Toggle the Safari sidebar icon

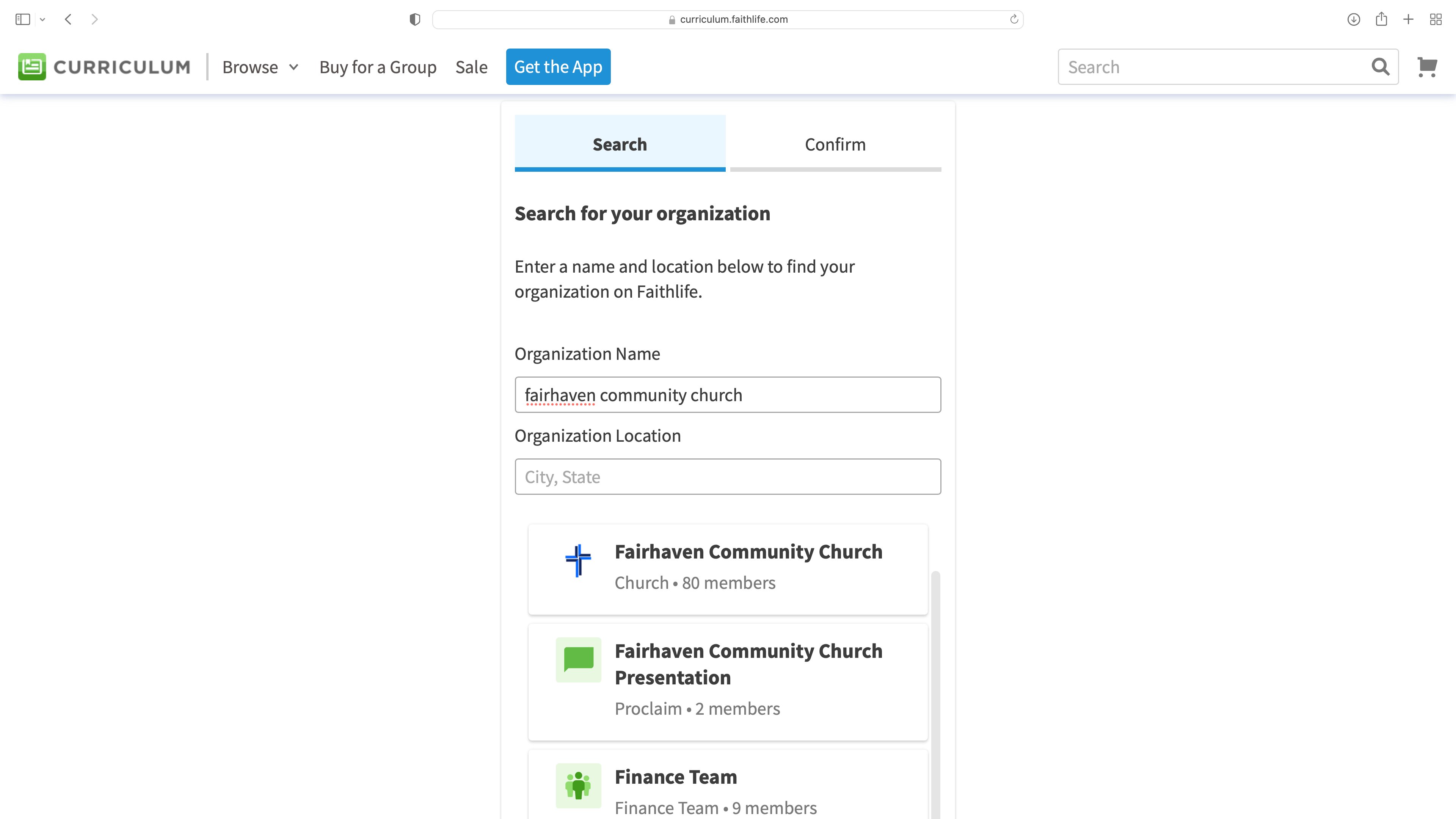tap(23, 19)
